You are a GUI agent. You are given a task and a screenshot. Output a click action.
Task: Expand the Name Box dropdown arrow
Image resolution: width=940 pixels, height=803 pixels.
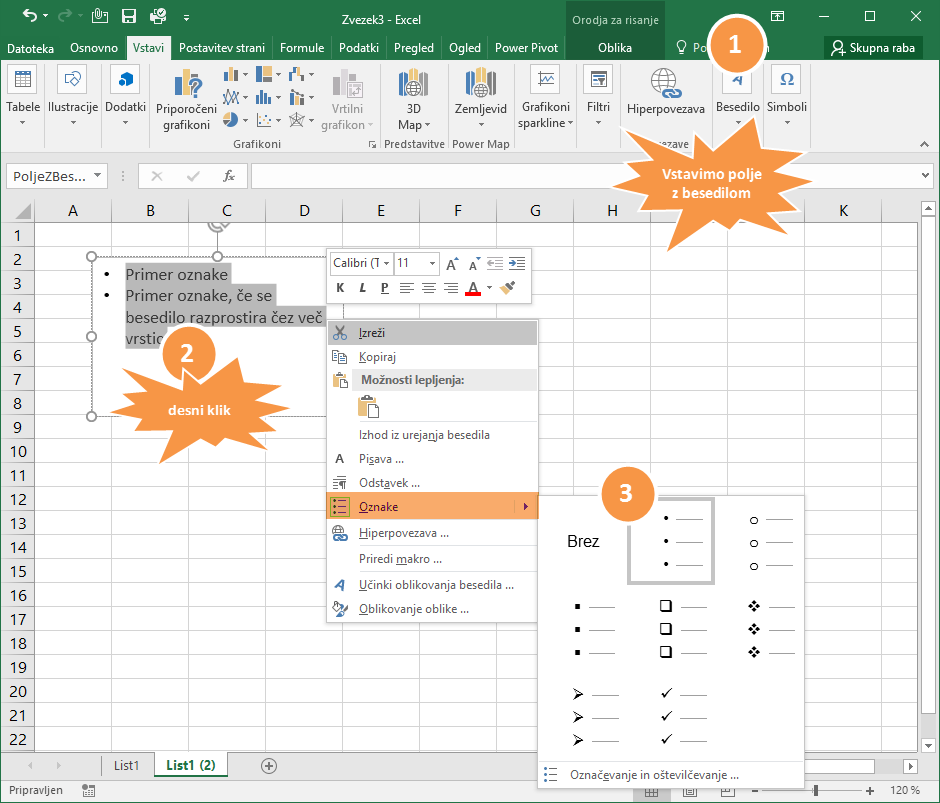coord(97,176)
